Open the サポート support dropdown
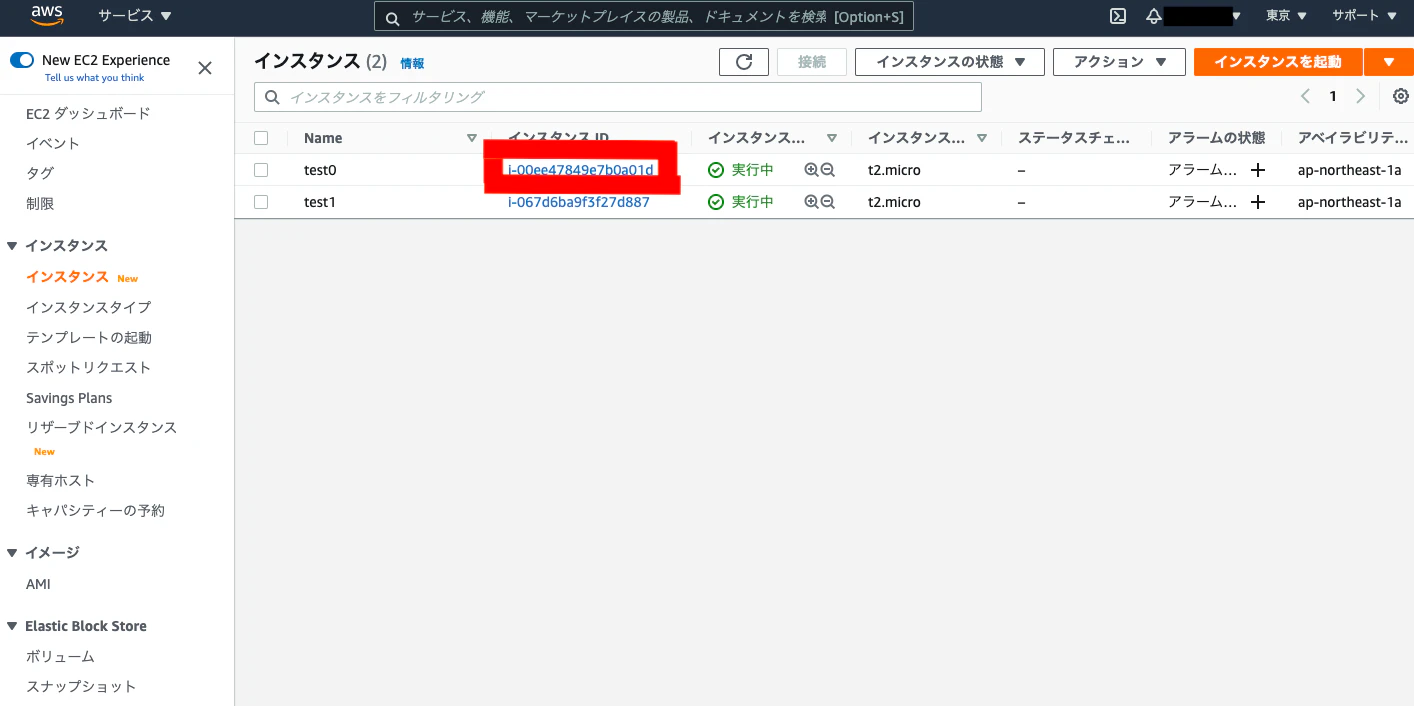1414x706 pixels. (x=1364, y=16)
